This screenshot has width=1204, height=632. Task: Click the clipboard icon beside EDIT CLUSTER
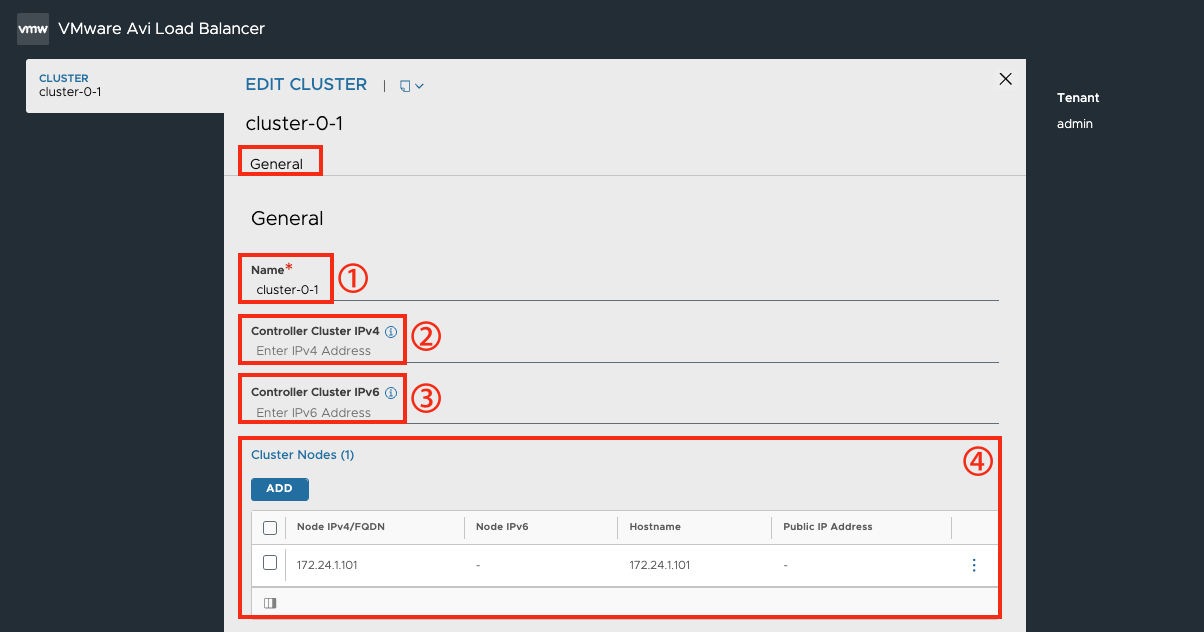point(405,86)
